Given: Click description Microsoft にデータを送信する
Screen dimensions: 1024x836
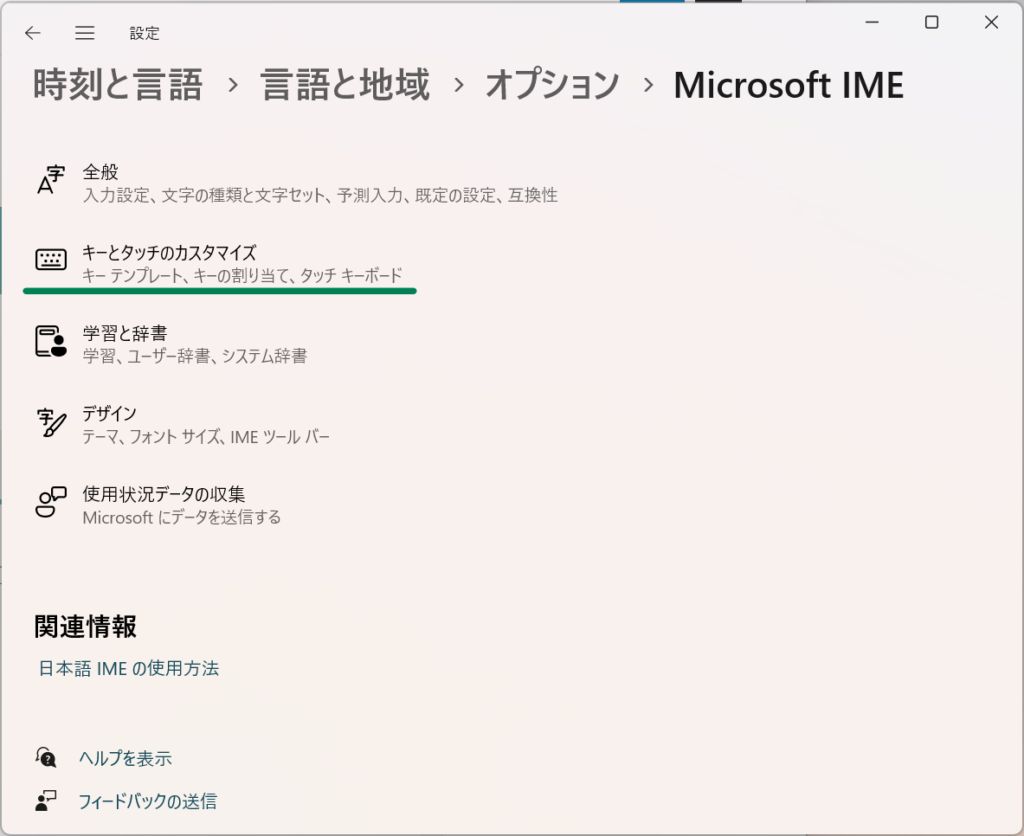Looking at the screenshot, I should point(182,517).
